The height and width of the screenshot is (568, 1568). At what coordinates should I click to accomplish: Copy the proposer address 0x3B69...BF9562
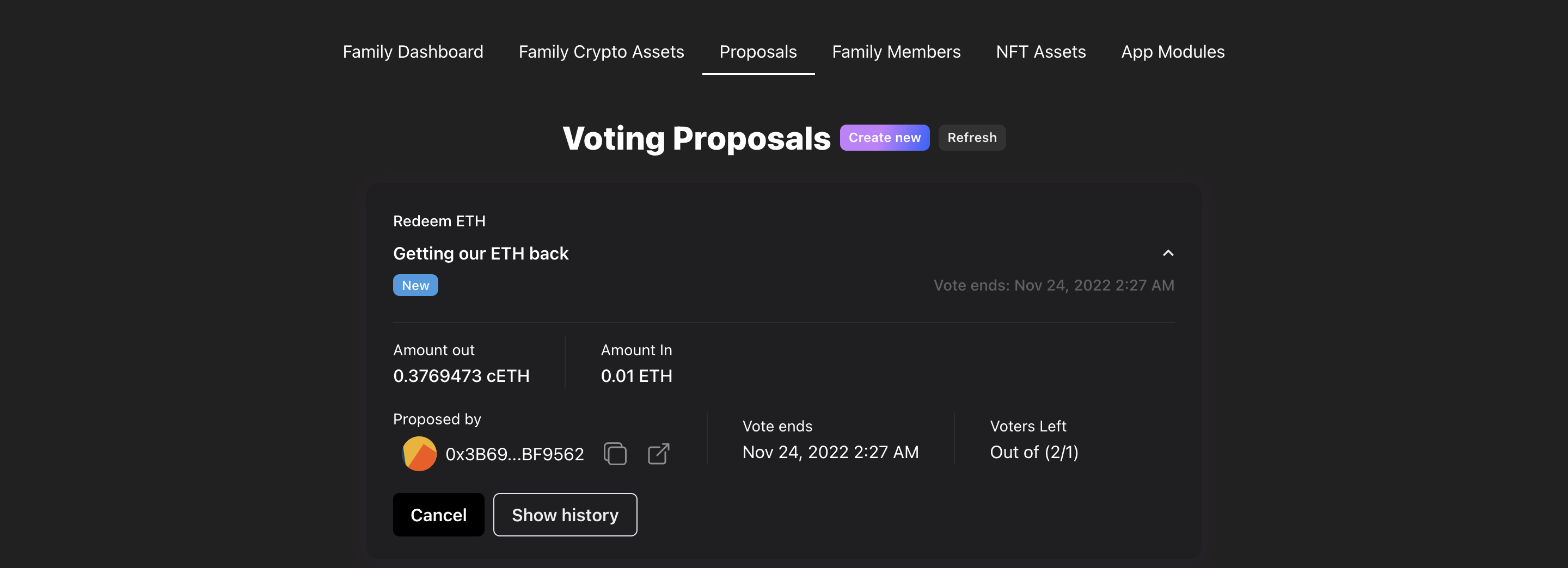[x=615, y=454]
